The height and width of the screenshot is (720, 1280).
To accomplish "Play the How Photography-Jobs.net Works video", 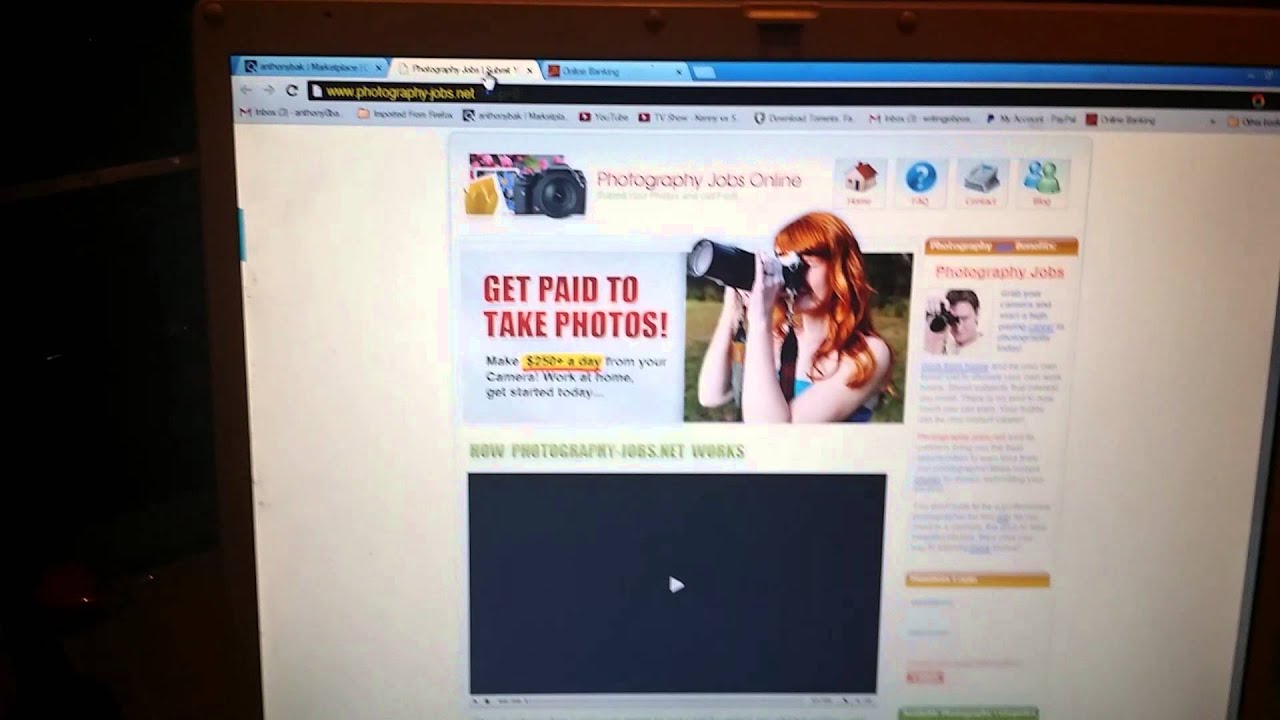I will [676, 585].
